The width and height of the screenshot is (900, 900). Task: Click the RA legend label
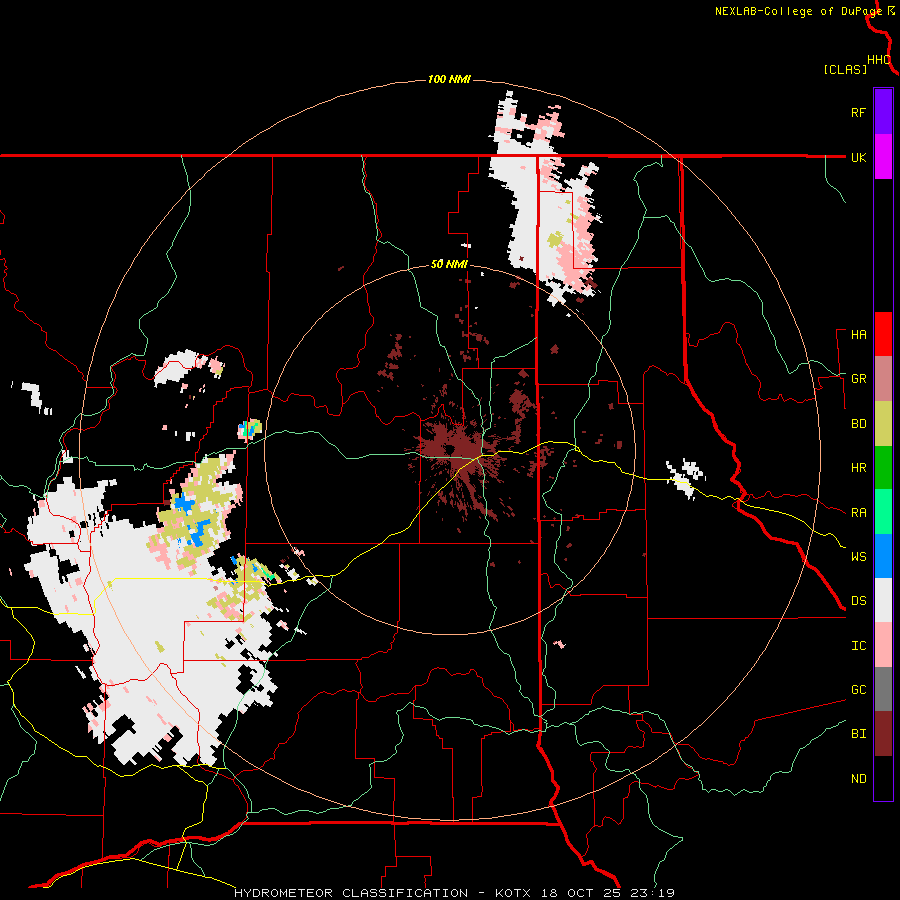[858, 513]
